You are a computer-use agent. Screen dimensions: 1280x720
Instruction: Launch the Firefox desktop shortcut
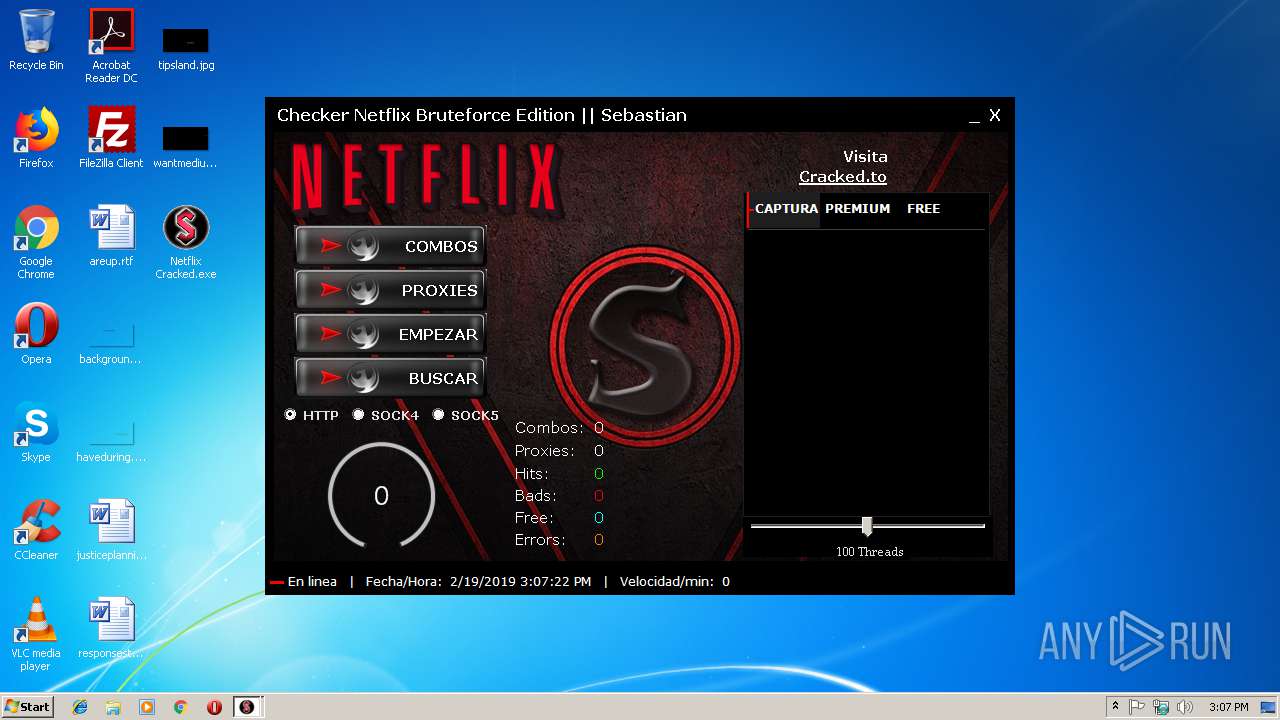pyautogui.click(x=36, y=138)
